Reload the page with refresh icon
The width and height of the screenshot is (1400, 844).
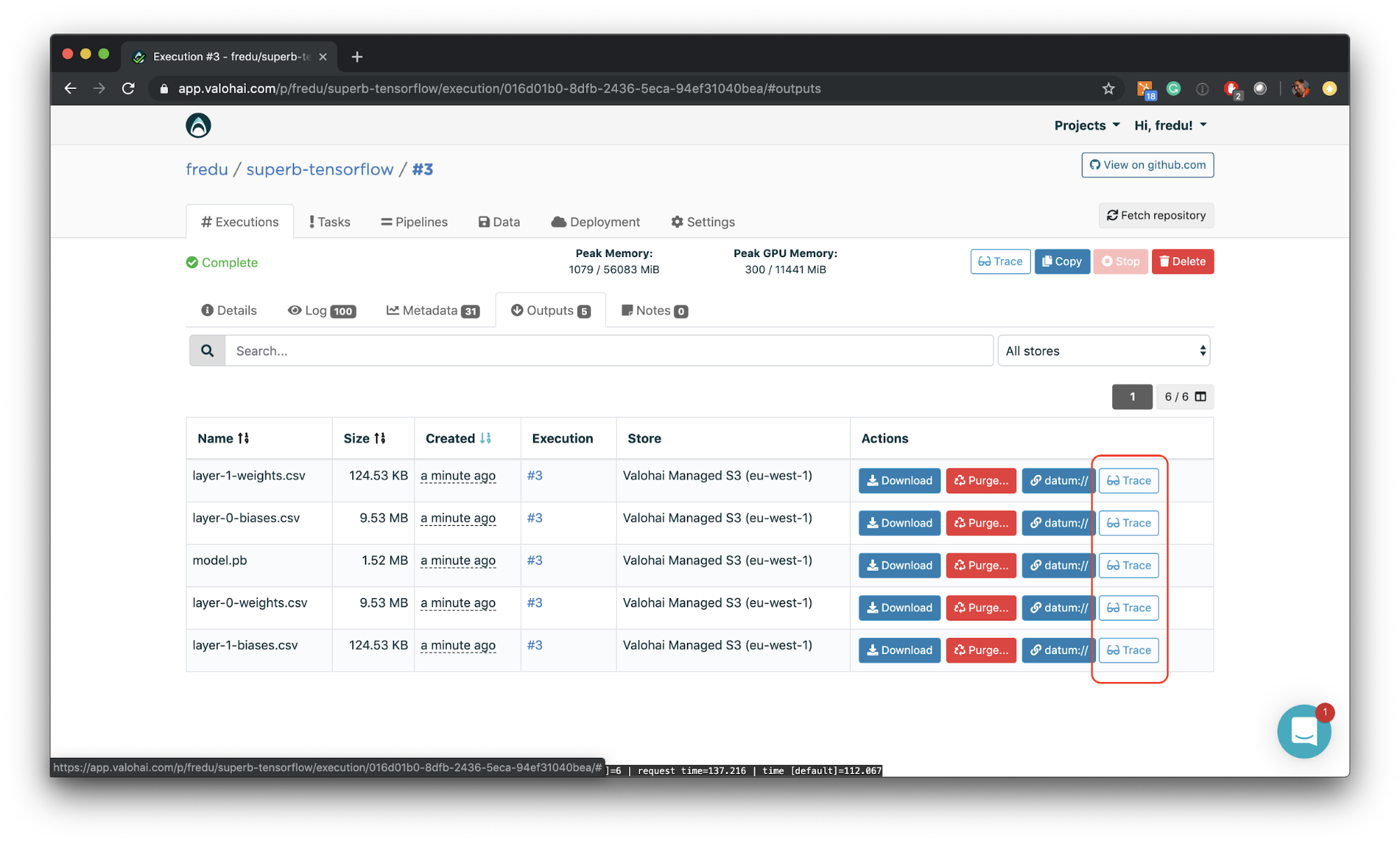[x=128, y=88]
